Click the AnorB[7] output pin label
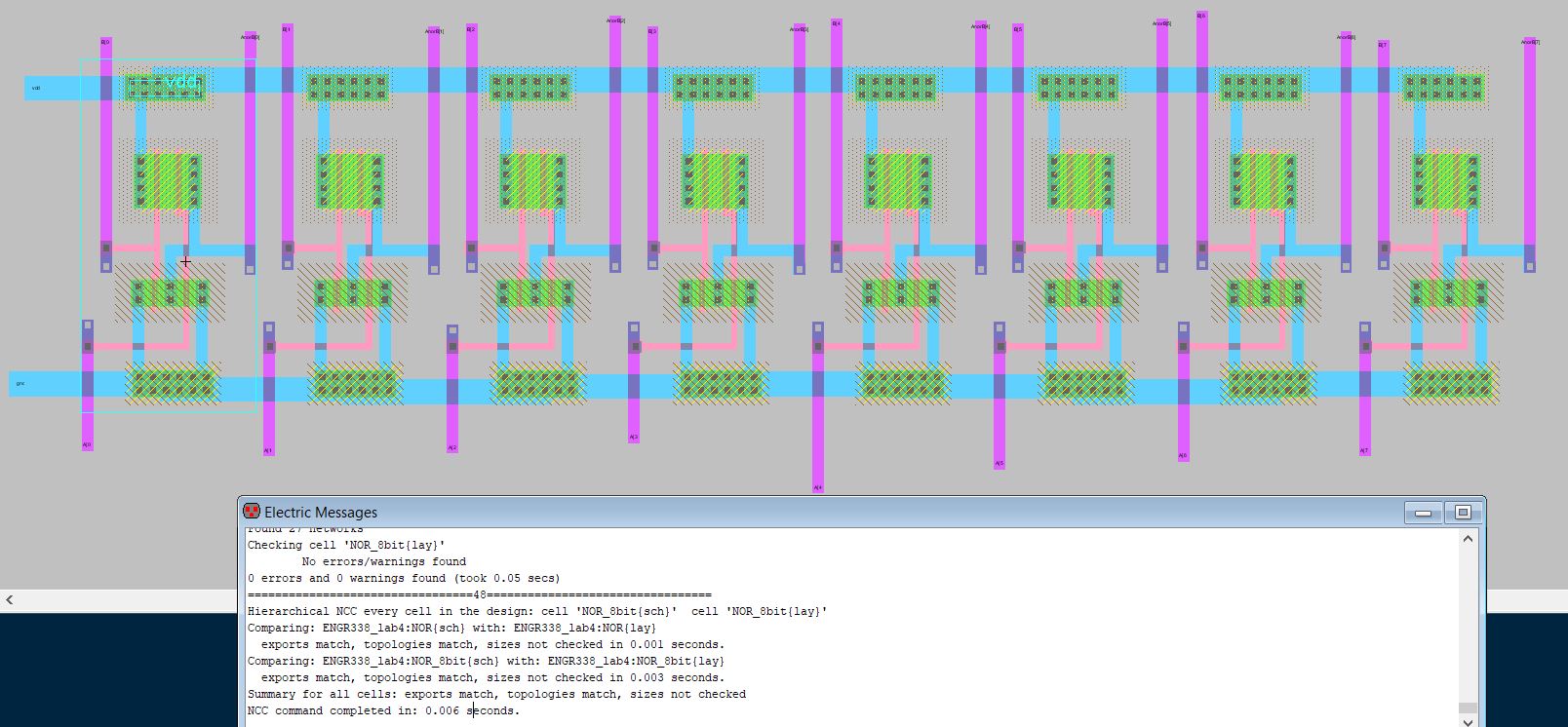The width and height of the screenshot is (1568, 727). pos(1530,42)
